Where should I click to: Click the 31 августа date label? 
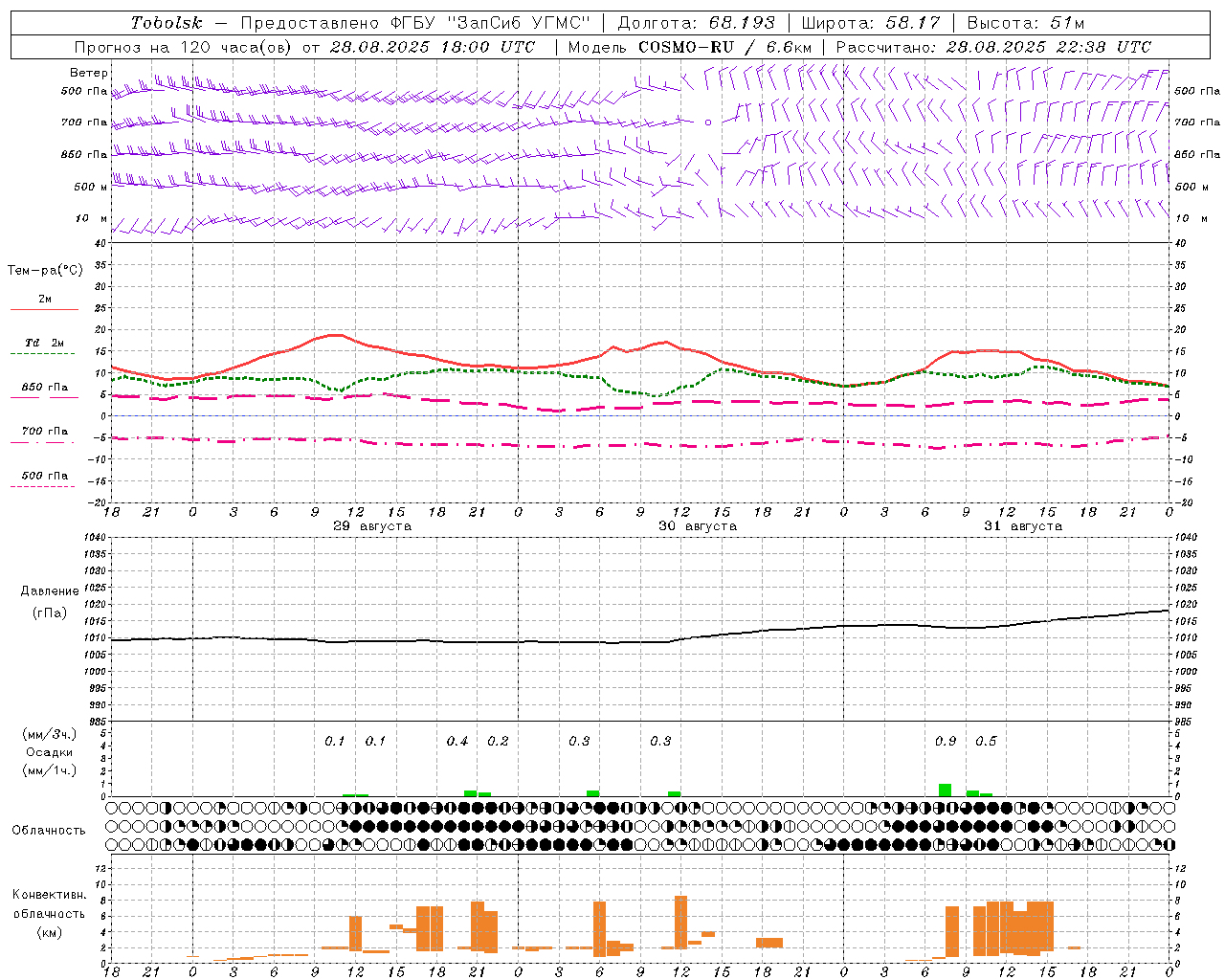[1023, 526]
